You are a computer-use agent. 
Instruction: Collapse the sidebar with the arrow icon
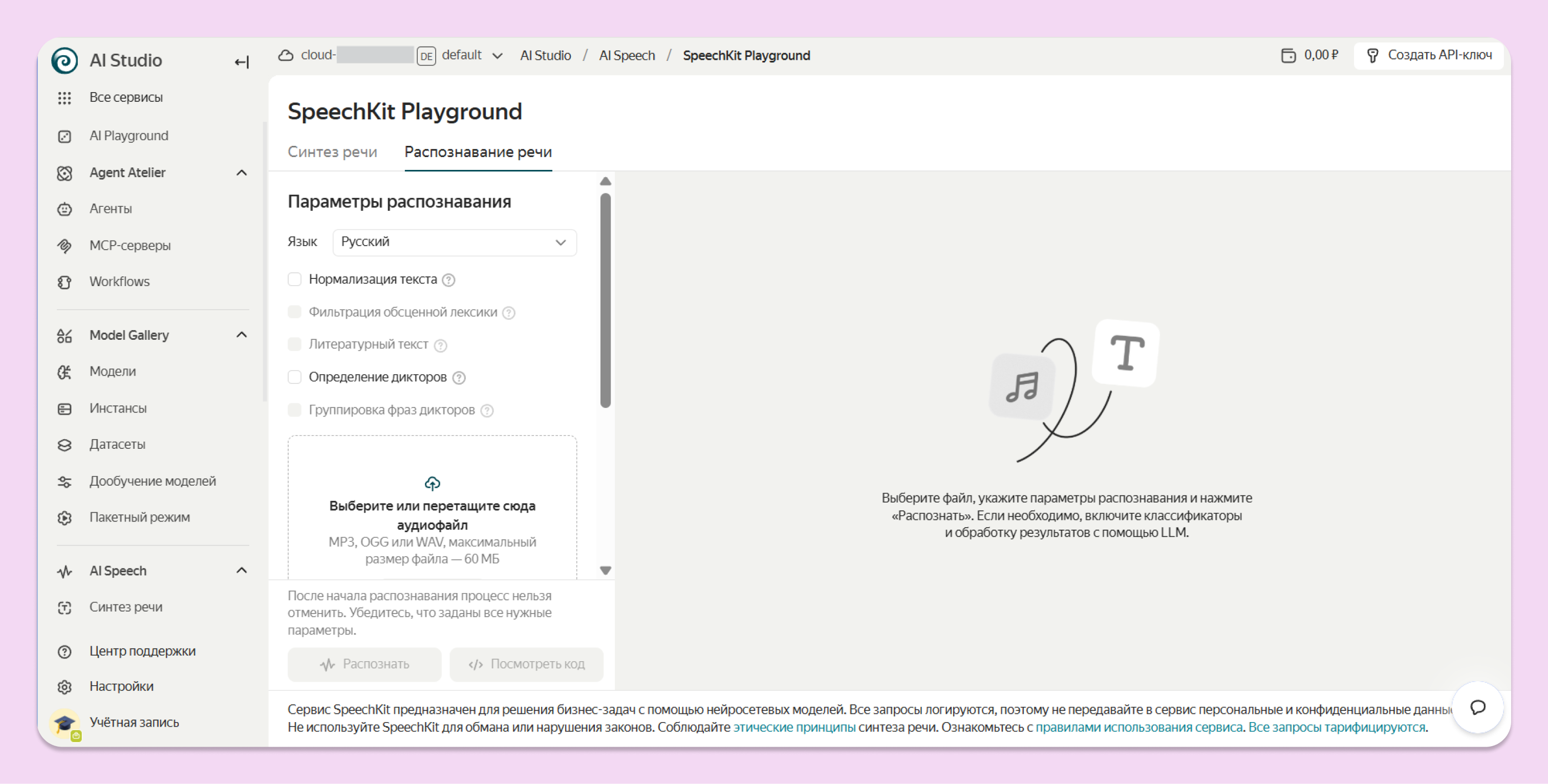(x=242, y=61)
